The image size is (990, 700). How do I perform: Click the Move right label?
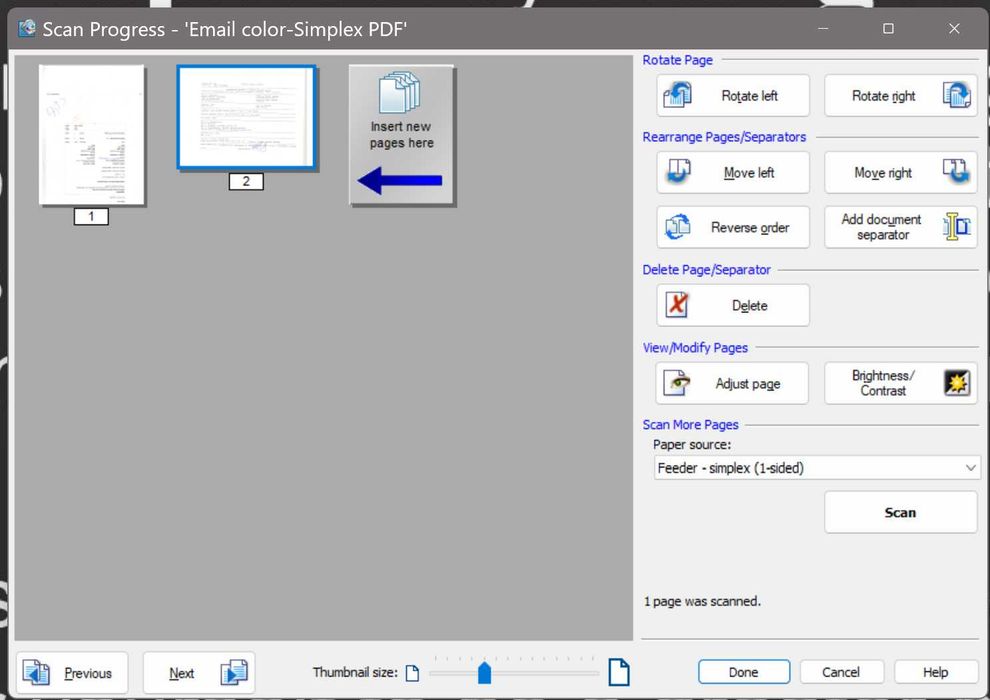(883, 172)
